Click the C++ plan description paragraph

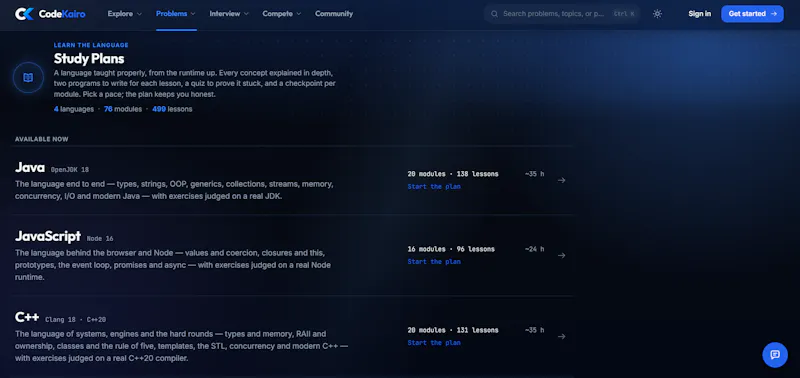[182, 346]
